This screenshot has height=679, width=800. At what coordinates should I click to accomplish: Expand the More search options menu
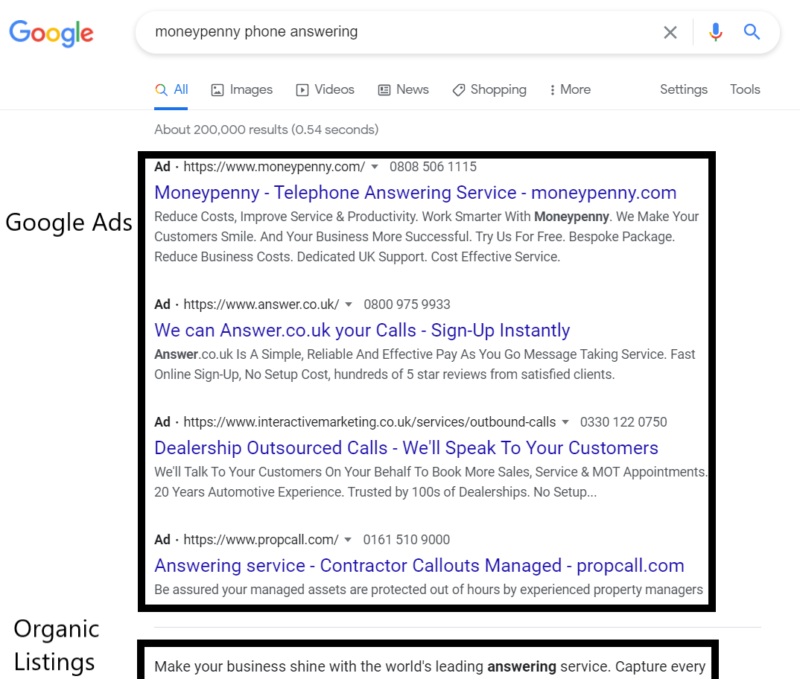570,90
